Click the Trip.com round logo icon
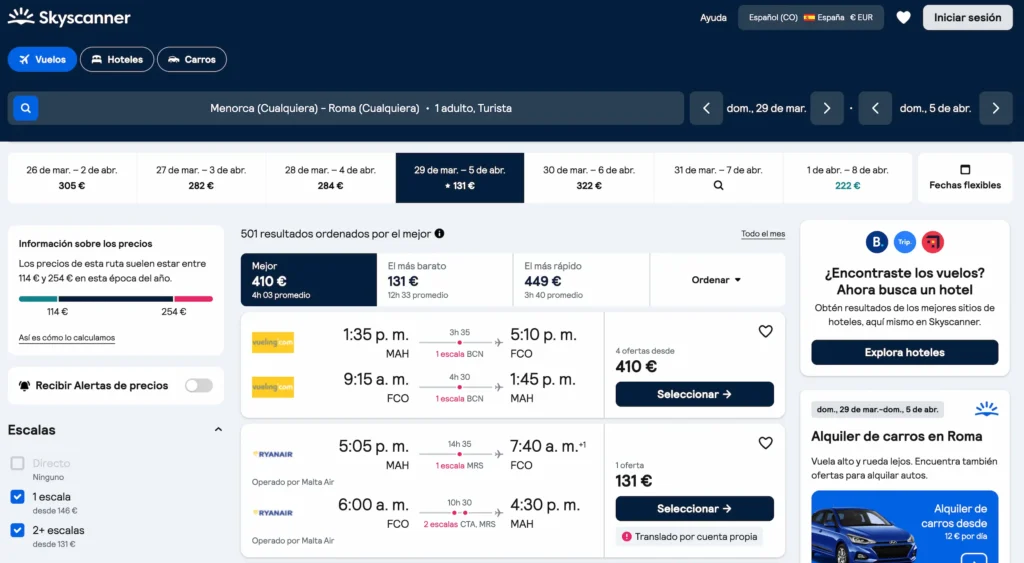 tap(904, 242)
